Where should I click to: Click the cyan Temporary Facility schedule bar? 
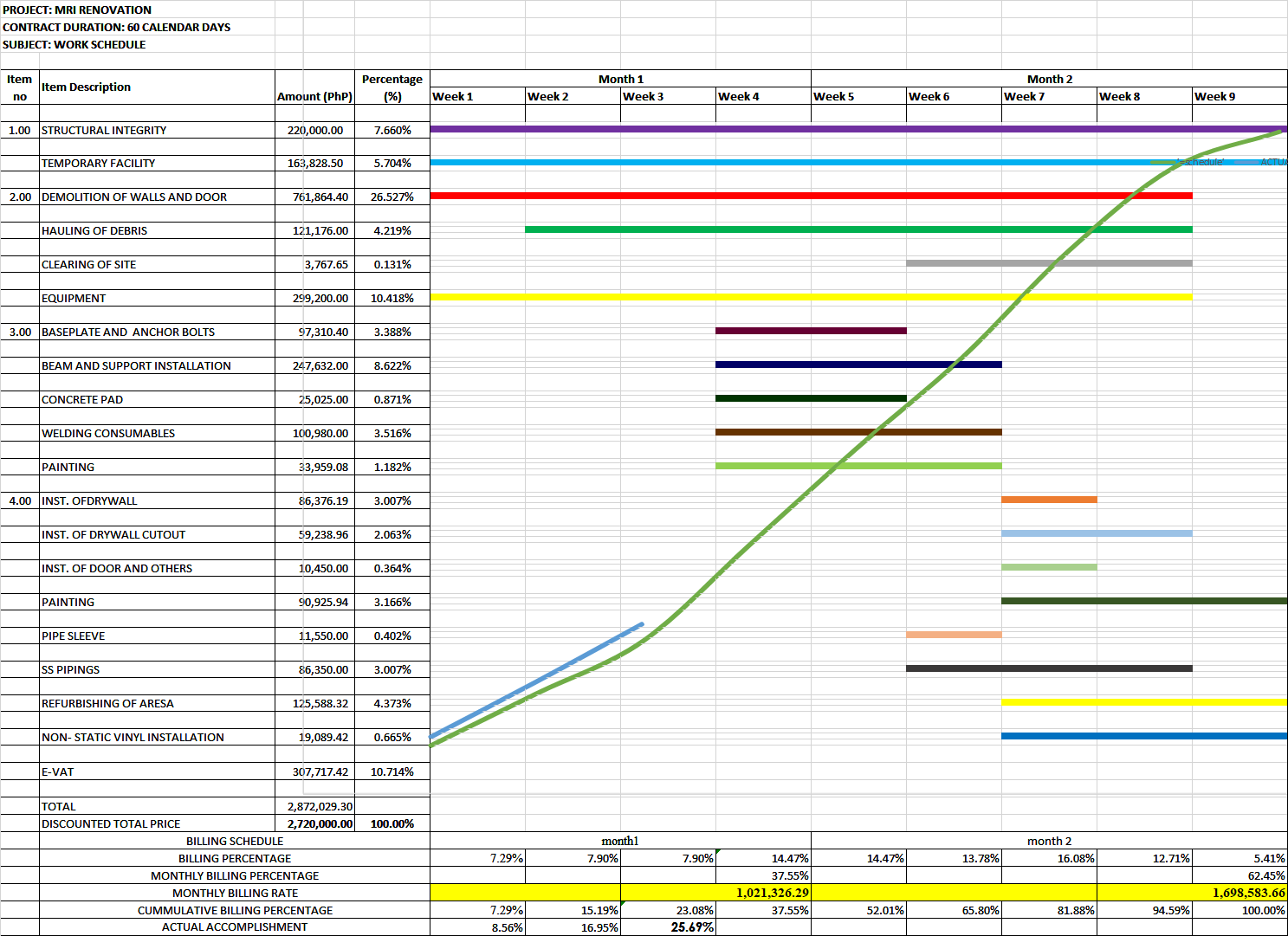coord(858,162)
